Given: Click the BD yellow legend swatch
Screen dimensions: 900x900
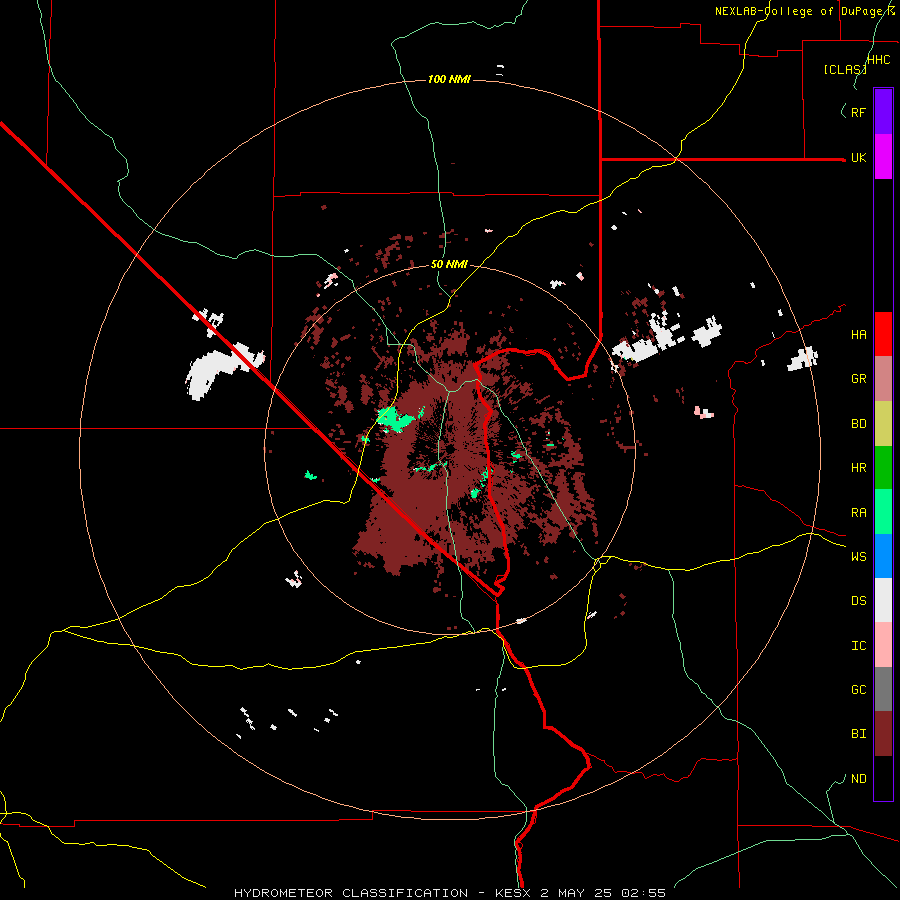Looking at the screenshot, I should pyautogui.click(x=883, y=424).
